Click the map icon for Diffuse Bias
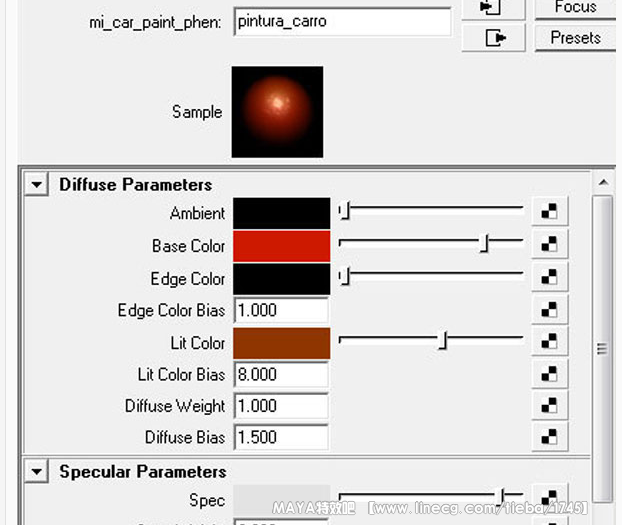622x525 pixels. 549,437
